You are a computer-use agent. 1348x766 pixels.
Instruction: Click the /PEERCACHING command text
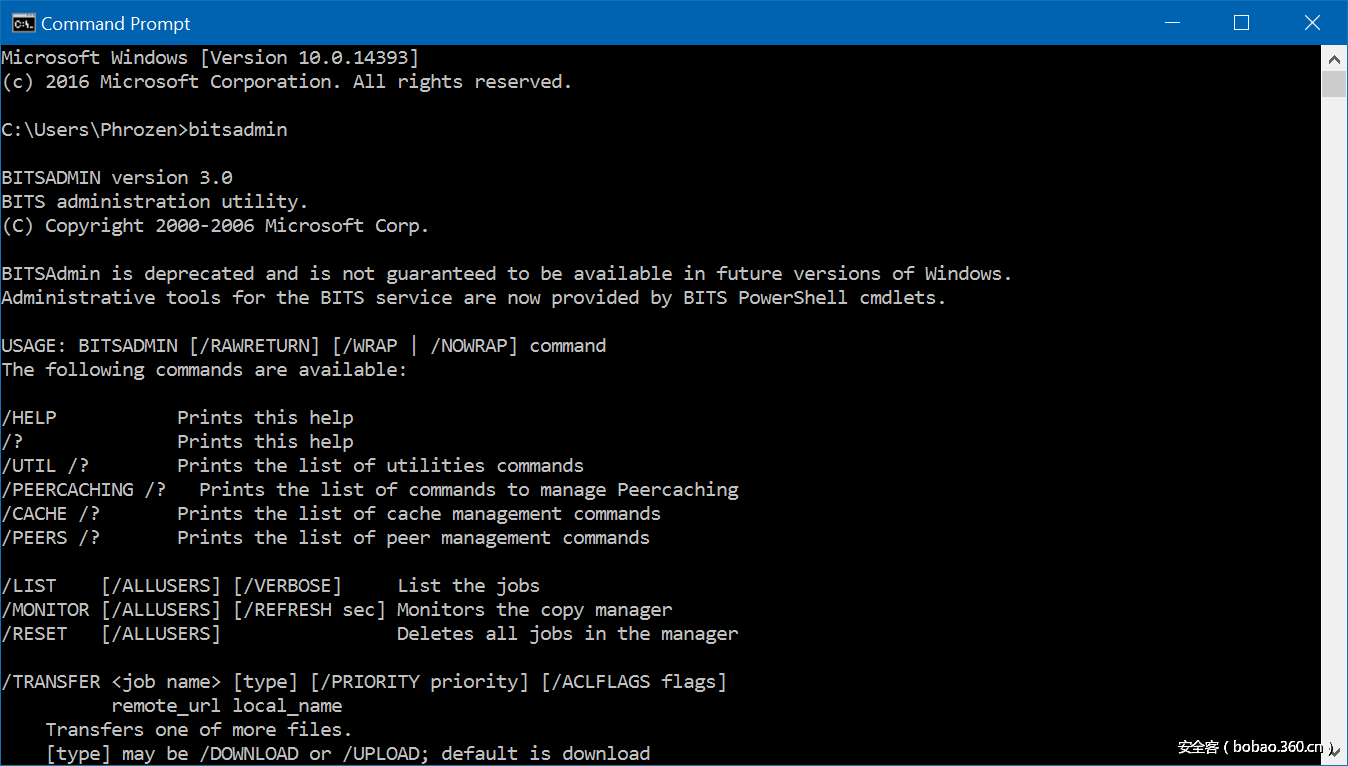click(x=68, y=490)
